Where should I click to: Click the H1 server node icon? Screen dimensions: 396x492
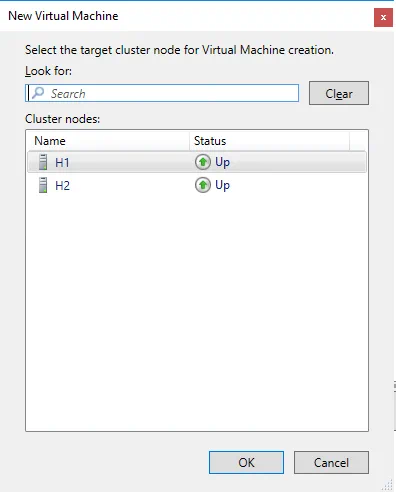[43, 162]
